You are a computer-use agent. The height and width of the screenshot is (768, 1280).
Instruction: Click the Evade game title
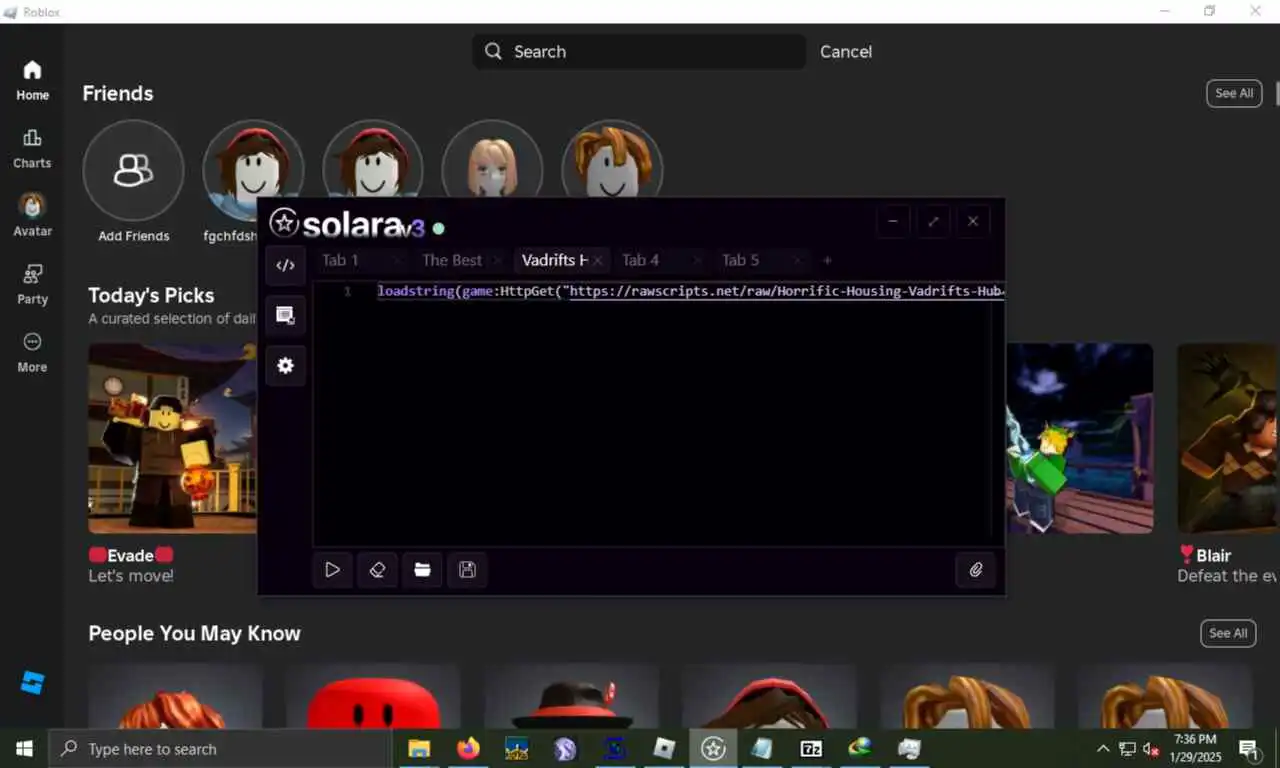[x=131, y=555]
